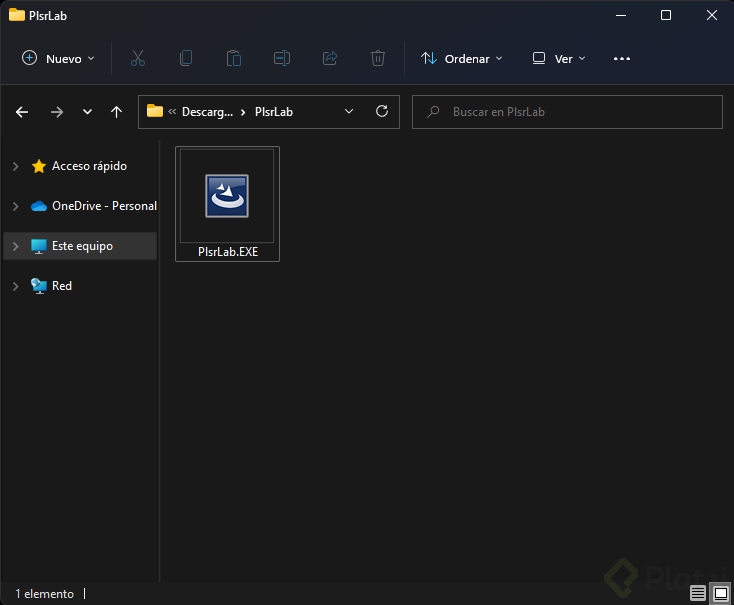Click the Cut scissors icon
Screen dimensions: 734x605
pos(138,59)
